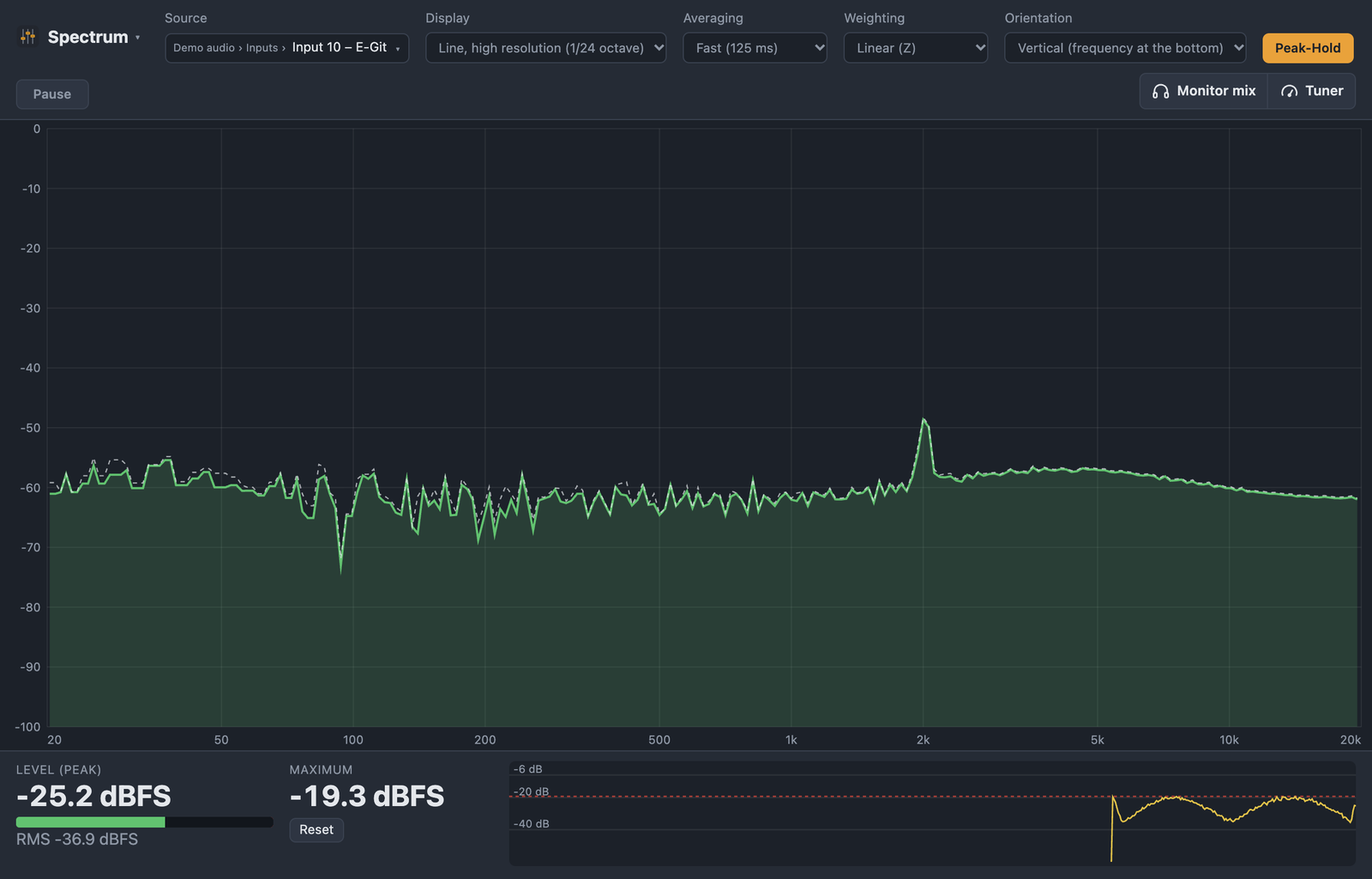Click the -40 dB label in level history
The height and width of the screenshot is (879, 1372).
[531, 824]
